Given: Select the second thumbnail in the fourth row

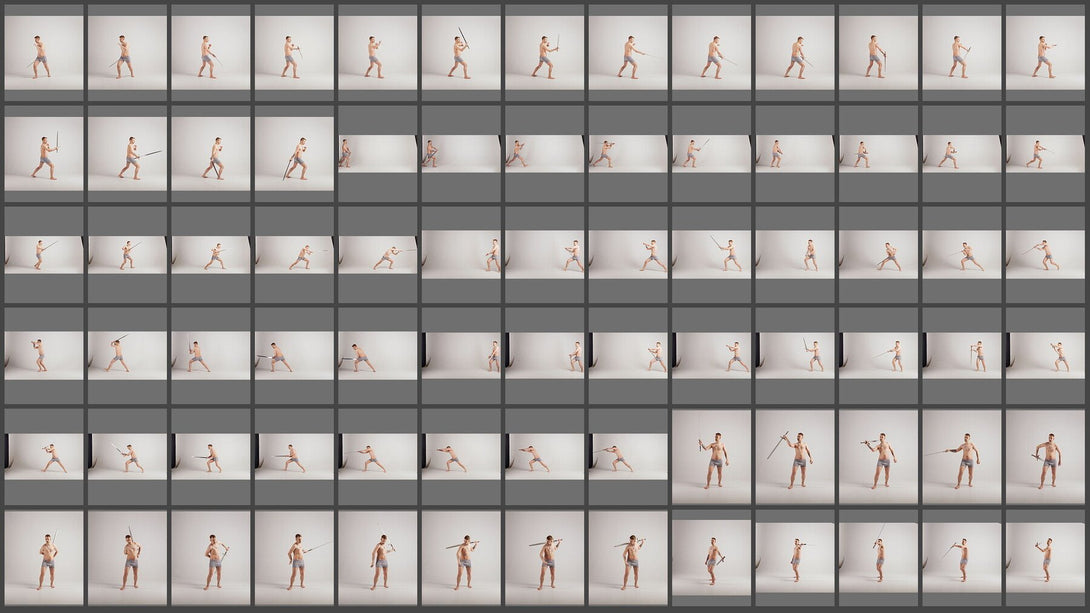Looking at the screenshot, I should pyautogui.click(x=127, y=355).
